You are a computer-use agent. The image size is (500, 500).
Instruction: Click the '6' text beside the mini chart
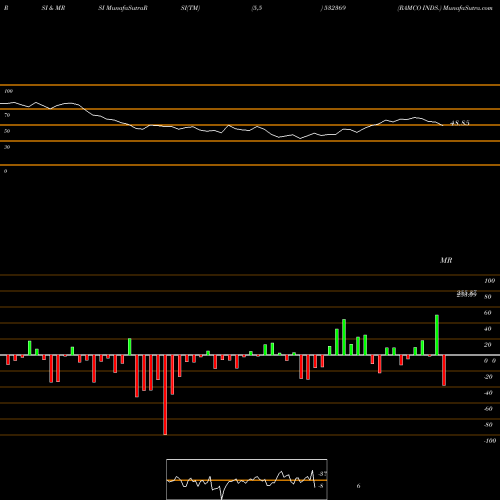coord(358,486)
